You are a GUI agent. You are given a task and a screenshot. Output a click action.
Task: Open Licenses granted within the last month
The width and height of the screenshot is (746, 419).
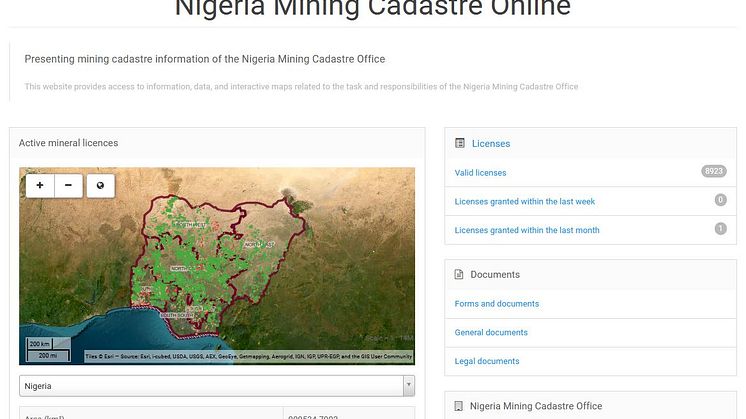tap(527, 230)
